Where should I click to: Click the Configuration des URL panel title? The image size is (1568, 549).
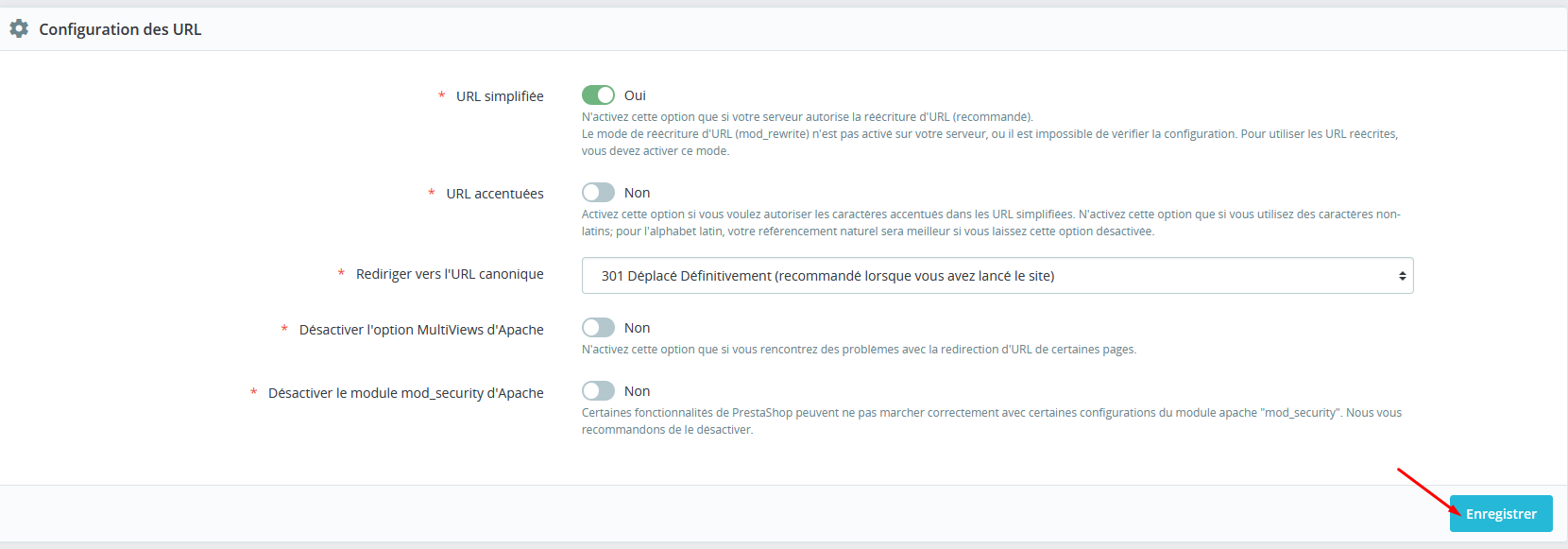click(120, 29)
